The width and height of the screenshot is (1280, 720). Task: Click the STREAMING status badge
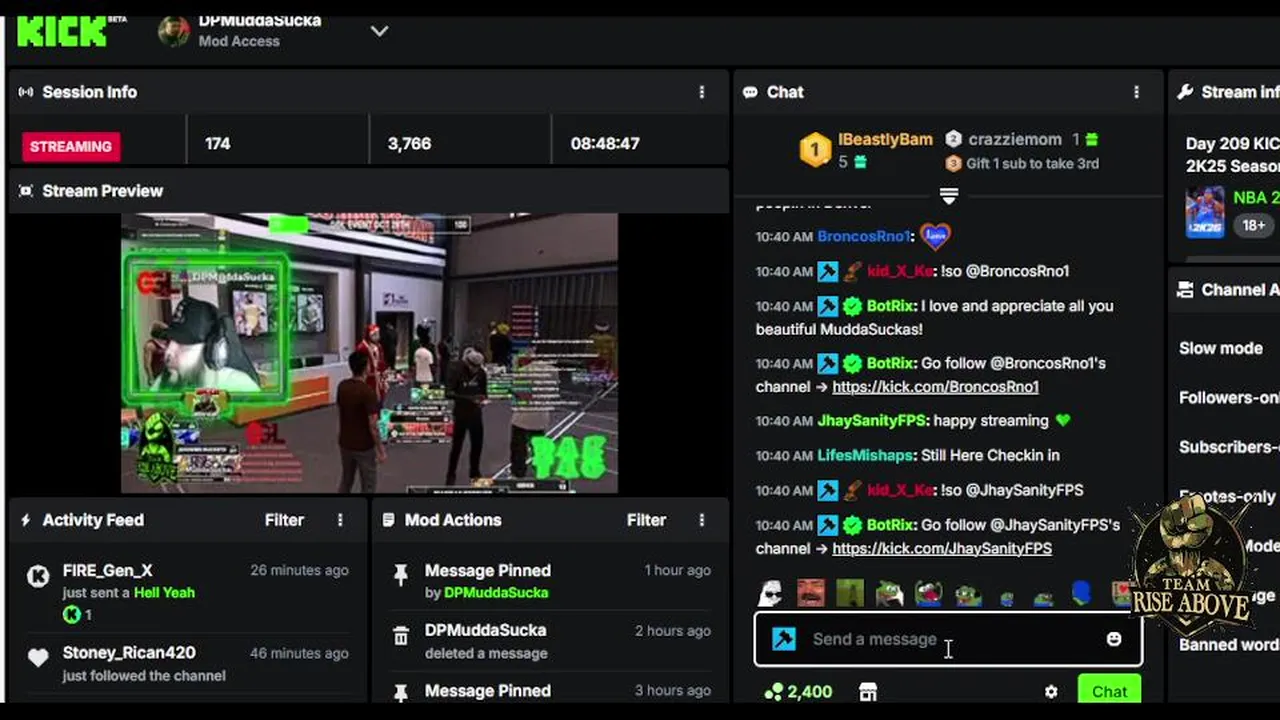[x=71, y=146]
